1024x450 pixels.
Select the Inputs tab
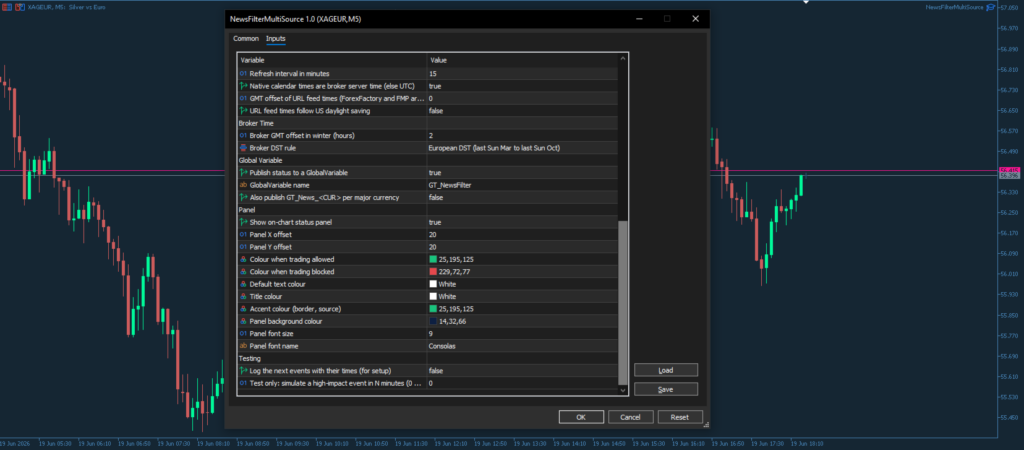pos(276,39)
